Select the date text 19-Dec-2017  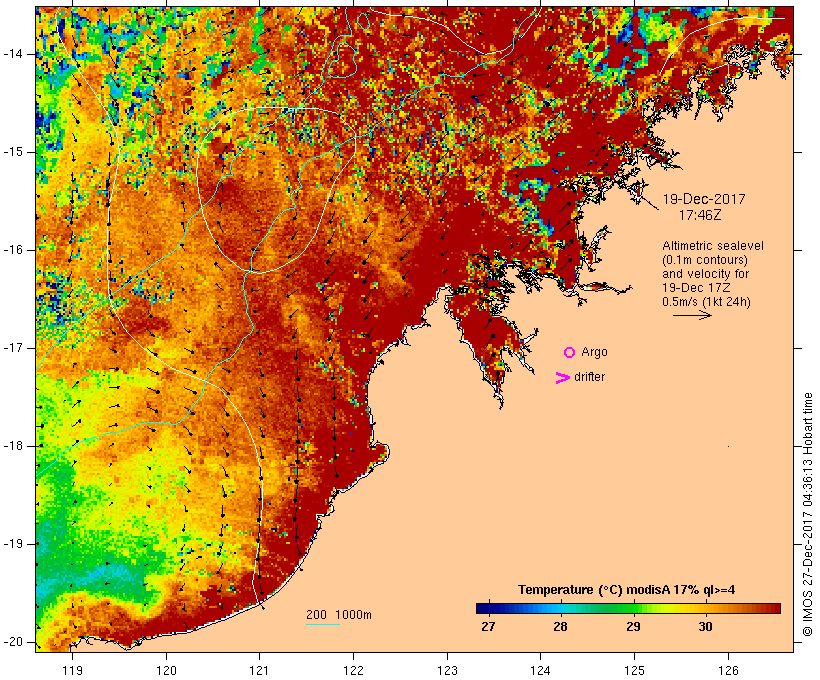click(x=704, y=199)
